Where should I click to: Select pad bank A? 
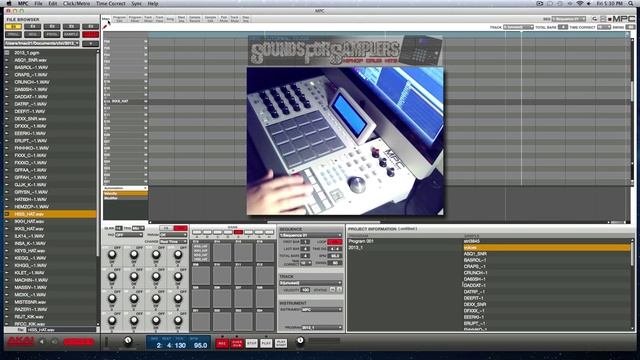pos(197,232)
